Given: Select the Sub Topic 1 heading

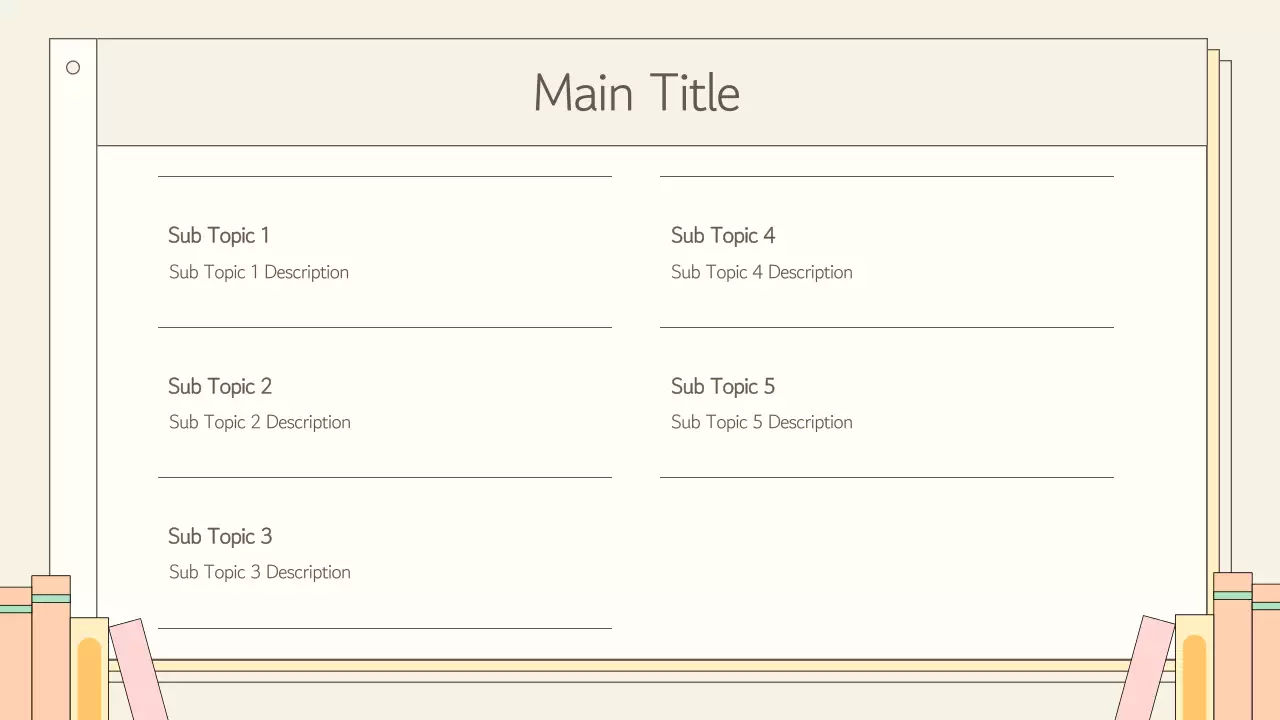Looking at the screenshot, I should pos(218,236).
